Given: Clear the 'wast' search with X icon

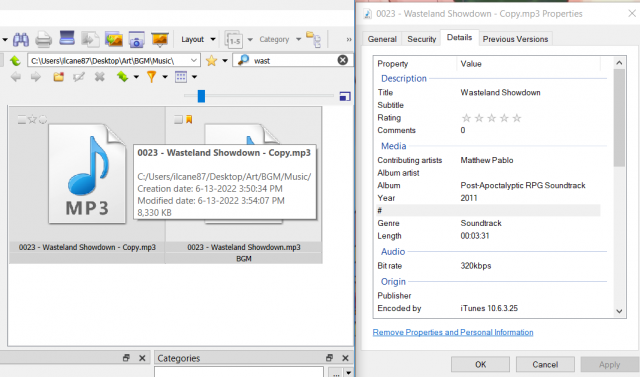Looking at the screenshot, I should [x=343, y=60].
